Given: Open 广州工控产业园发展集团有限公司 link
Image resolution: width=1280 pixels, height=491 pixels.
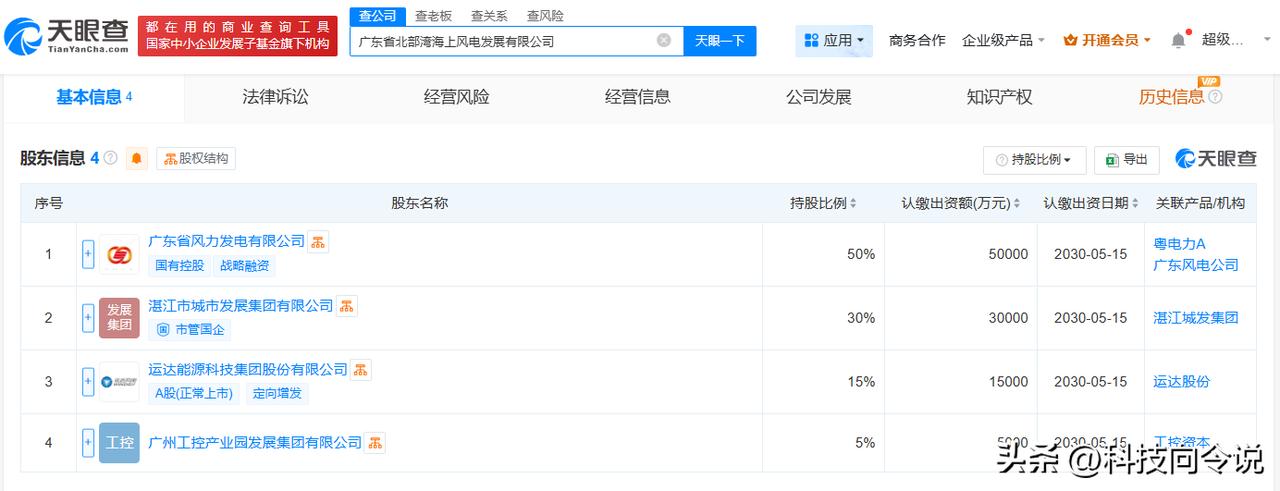Looking at the screenshot, I should (255, 442).
